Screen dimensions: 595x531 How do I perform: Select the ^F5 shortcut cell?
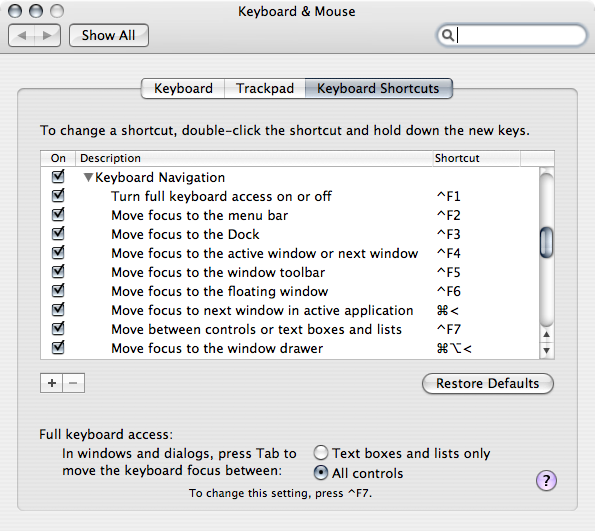tap(448, 273)
